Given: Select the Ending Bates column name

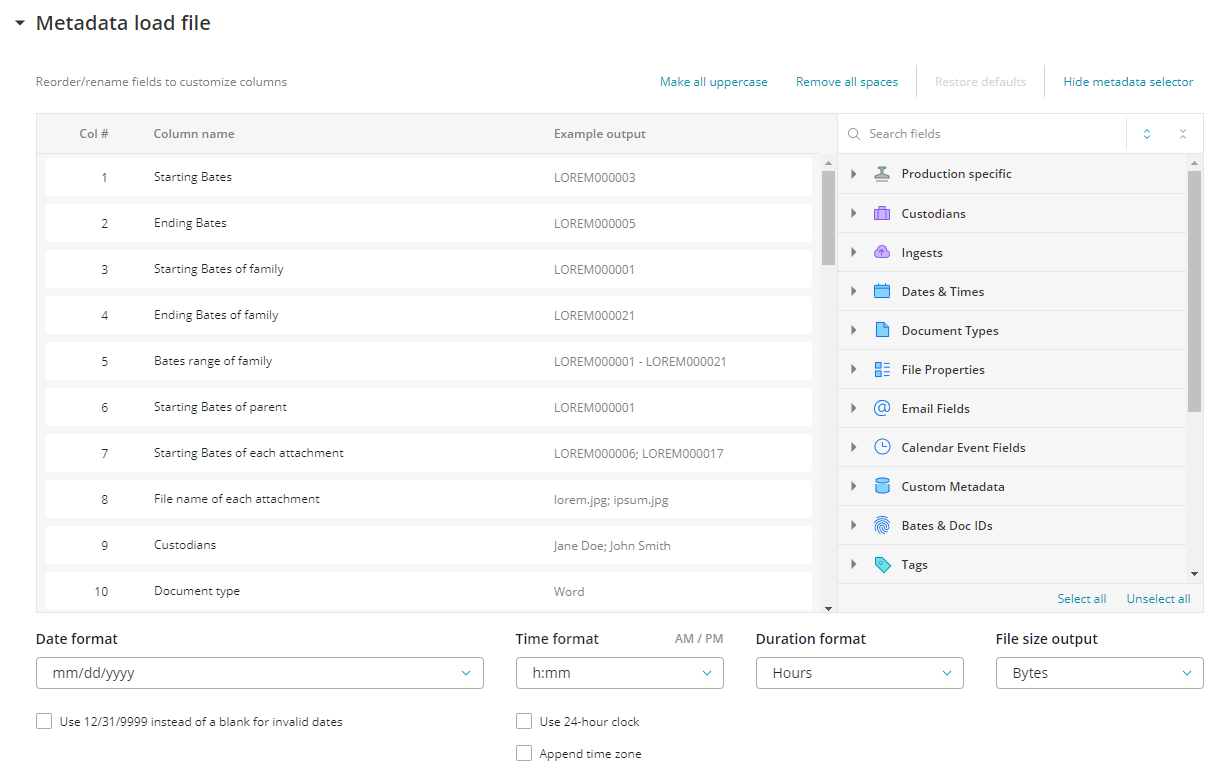Looking at the screenshot, I should pos(190,223).
